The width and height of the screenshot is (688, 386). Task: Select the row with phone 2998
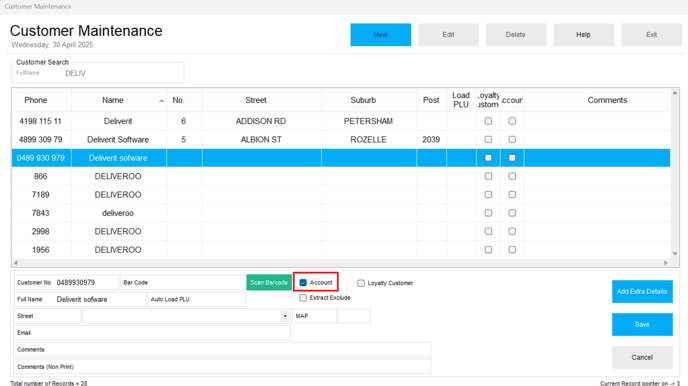[341, 231]
